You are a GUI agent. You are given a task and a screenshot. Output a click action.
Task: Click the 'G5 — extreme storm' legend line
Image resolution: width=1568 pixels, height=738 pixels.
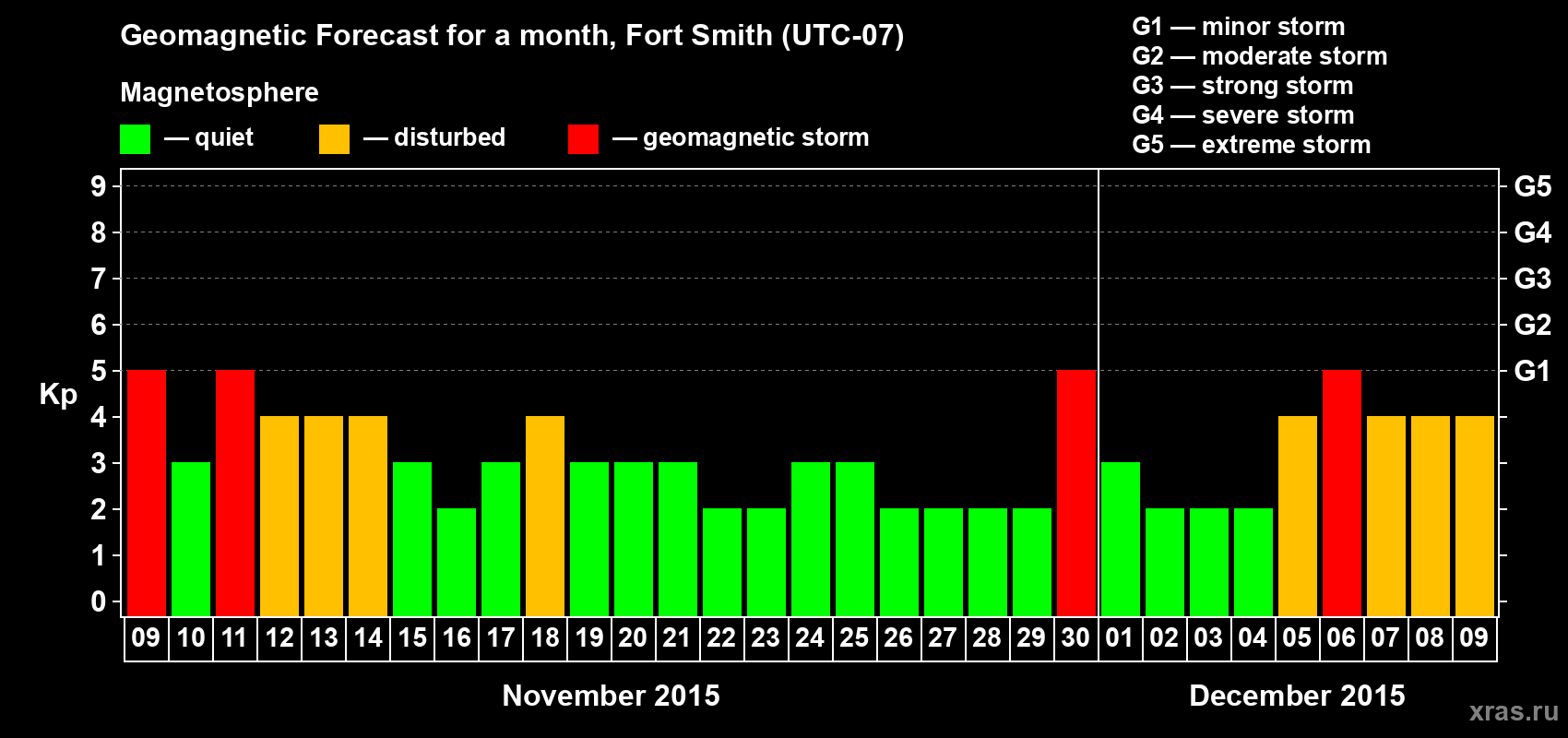(1252, 145)
